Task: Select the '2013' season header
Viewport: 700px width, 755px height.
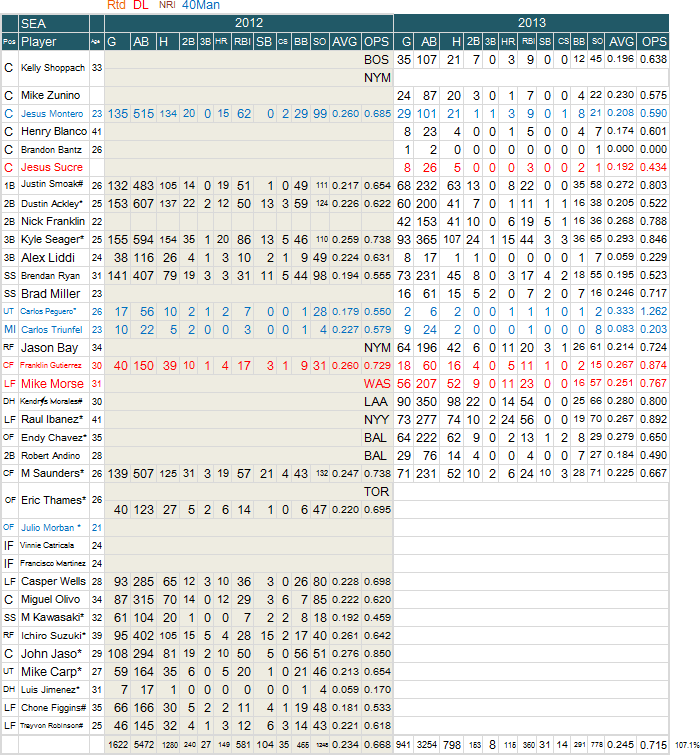Action: pos(531,23)
